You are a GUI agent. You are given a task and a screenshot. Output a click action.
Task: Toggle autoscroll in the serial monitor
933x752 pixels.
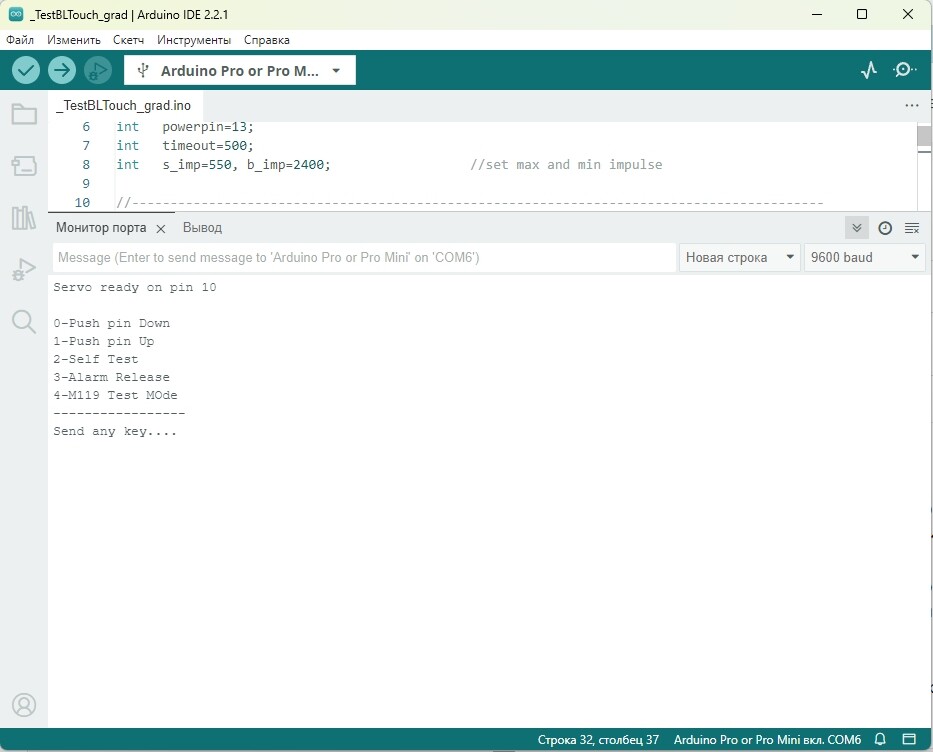(856, 228)
